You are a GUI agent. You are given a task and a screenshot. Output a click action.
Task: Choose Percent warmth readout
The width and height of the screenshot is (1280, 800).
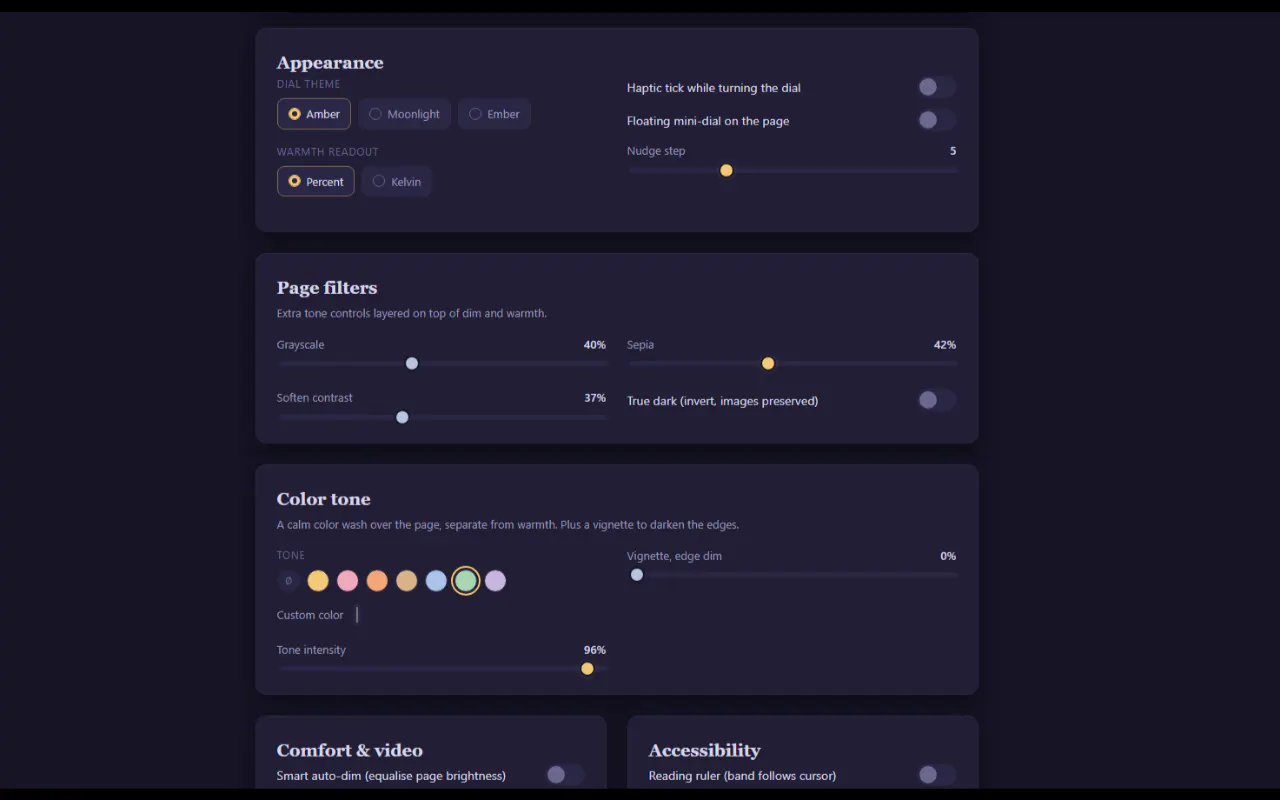click(x=316, y=181)
